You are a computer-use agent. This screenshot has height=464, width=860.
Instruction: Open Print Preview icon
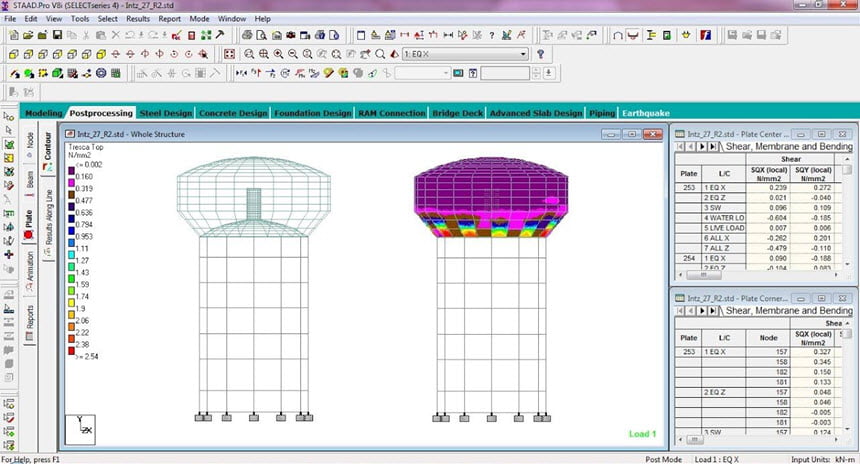pos(262,35)
